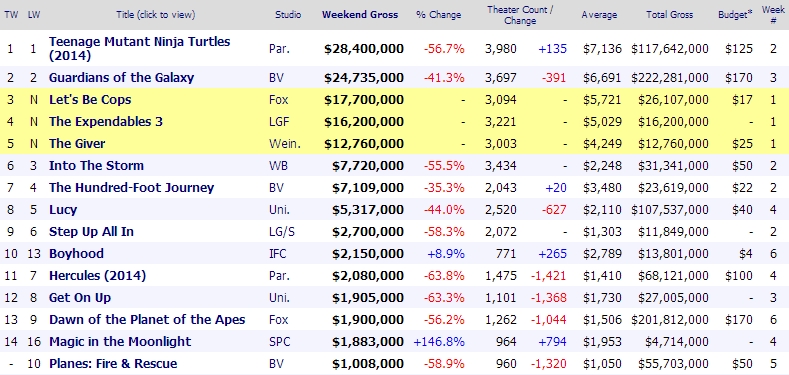789x375 pixels.
Task: Open Planes: Fire & Rescue page
Action: (113, 363)
